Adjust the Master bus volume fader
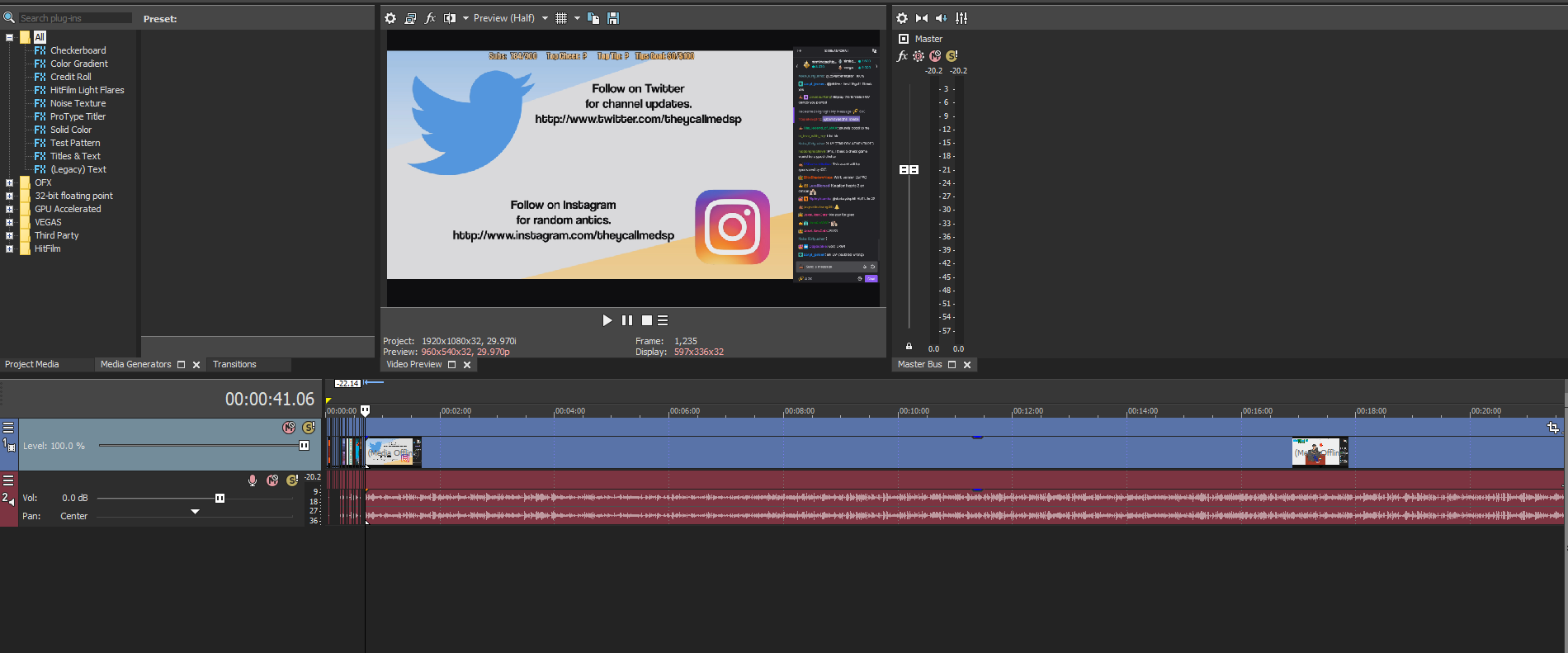The height and width of the screenshot is (653, 1568). pyautogui.click(x=909, y=169)
